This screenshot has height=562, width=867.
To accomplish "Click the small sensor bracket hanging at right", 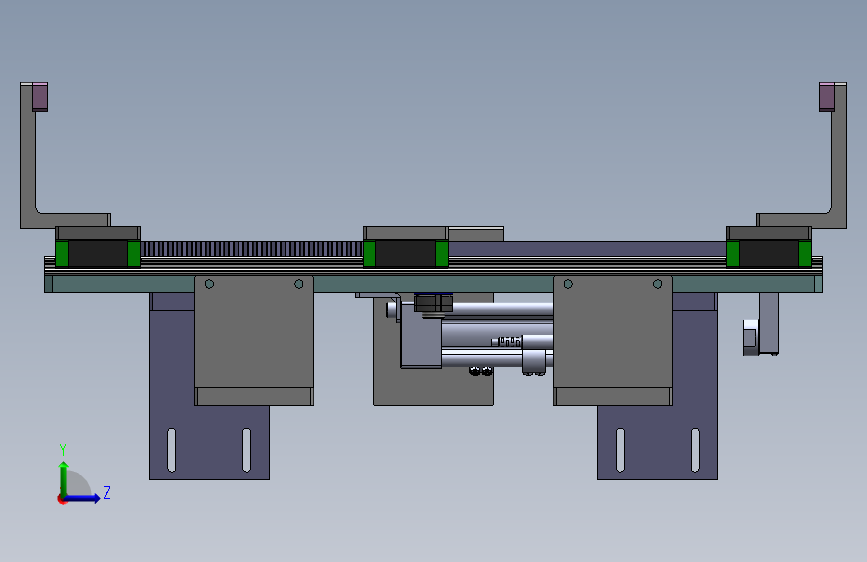I will 769,324.
